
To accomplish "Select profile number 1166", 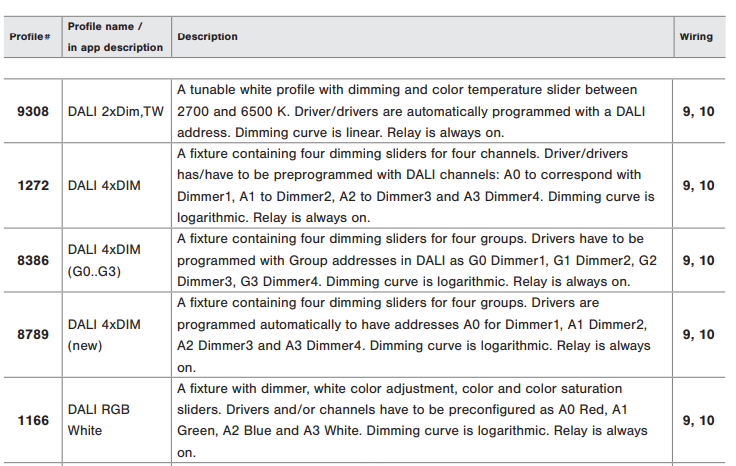I will [33, 420].
